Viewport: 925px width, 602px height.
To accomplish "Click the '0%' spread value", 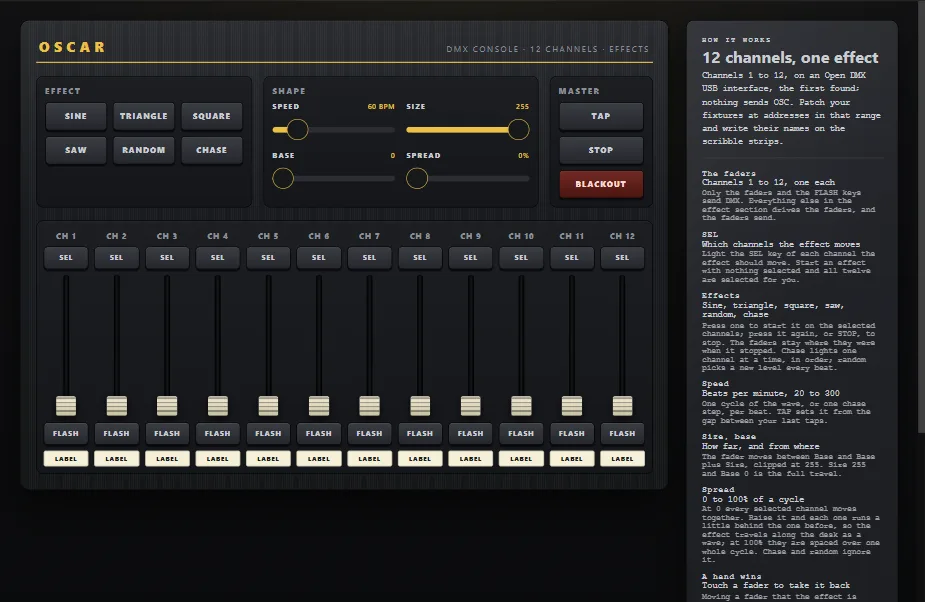I will 523,156.
